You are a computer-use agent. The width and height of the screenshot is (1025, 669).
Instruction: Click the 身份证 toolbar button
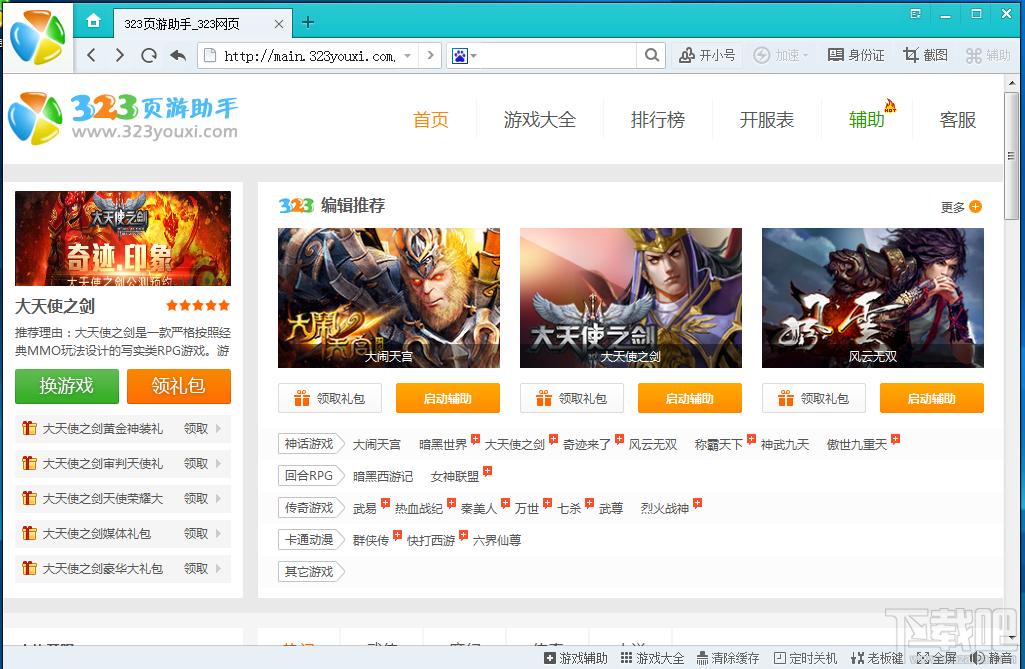856,56
